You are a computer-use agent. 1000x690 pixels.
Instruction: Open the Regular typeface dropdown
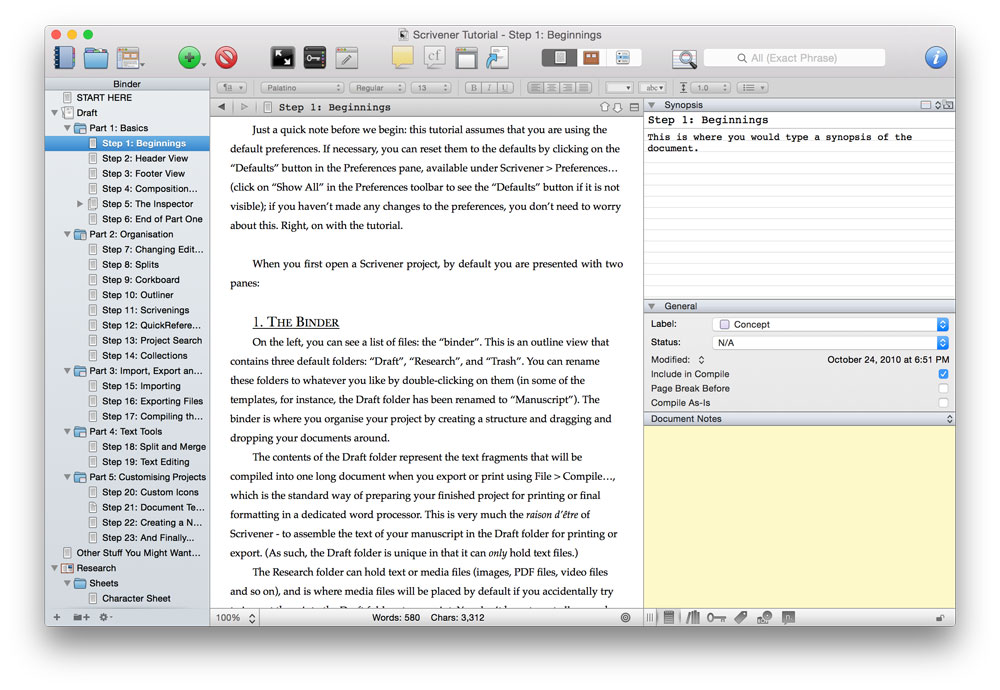click(x=378, y=88)
